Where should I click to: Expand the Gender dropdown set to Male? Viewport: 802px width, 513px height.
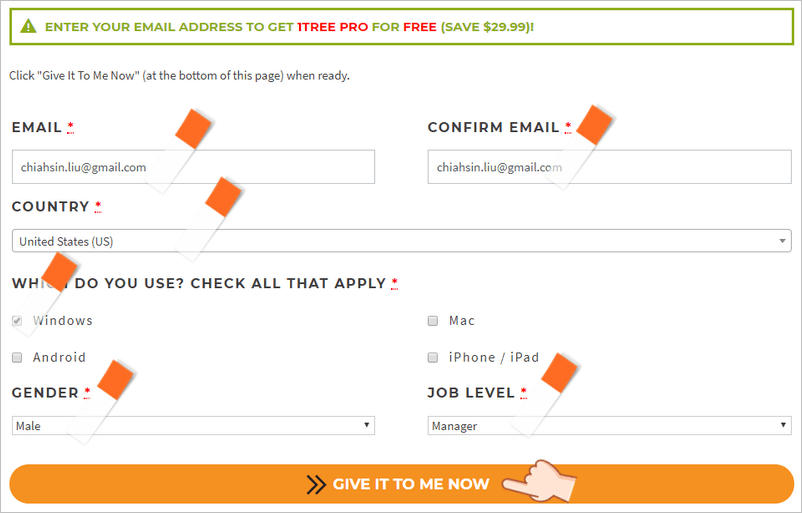tap(193, 426)
